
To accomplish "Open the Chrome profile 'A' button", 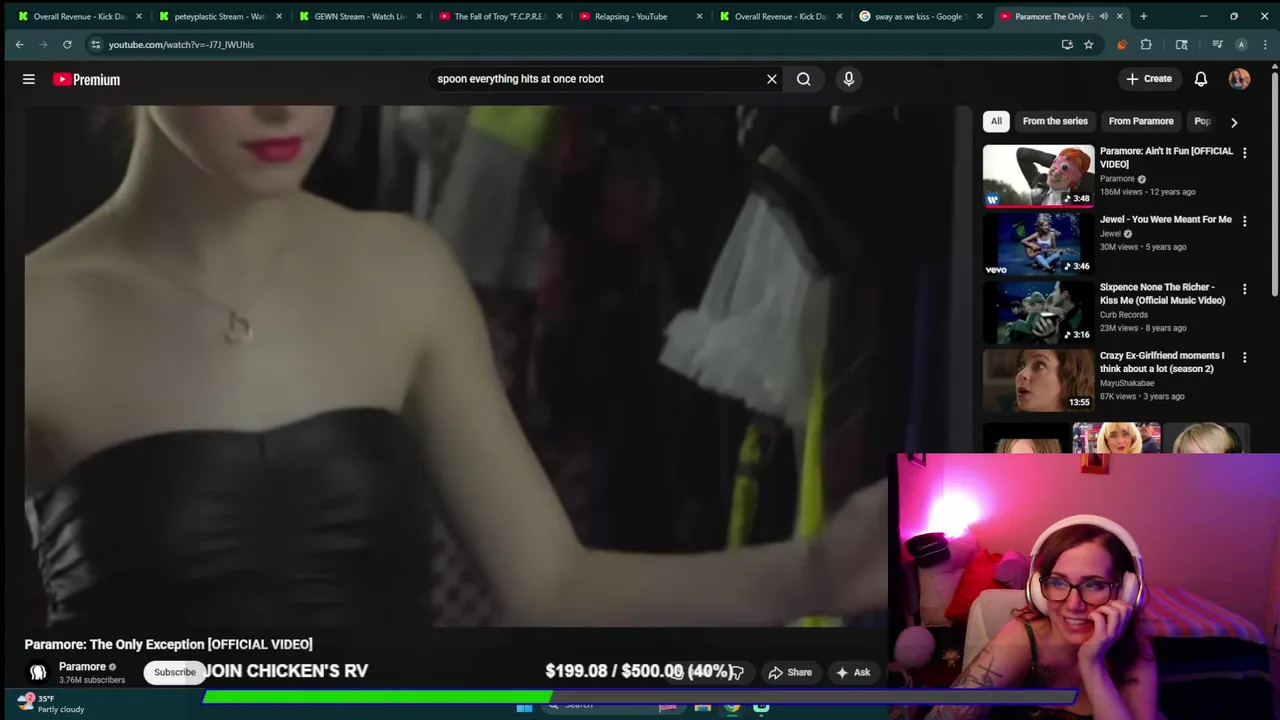I will (x=1241, y=44).
